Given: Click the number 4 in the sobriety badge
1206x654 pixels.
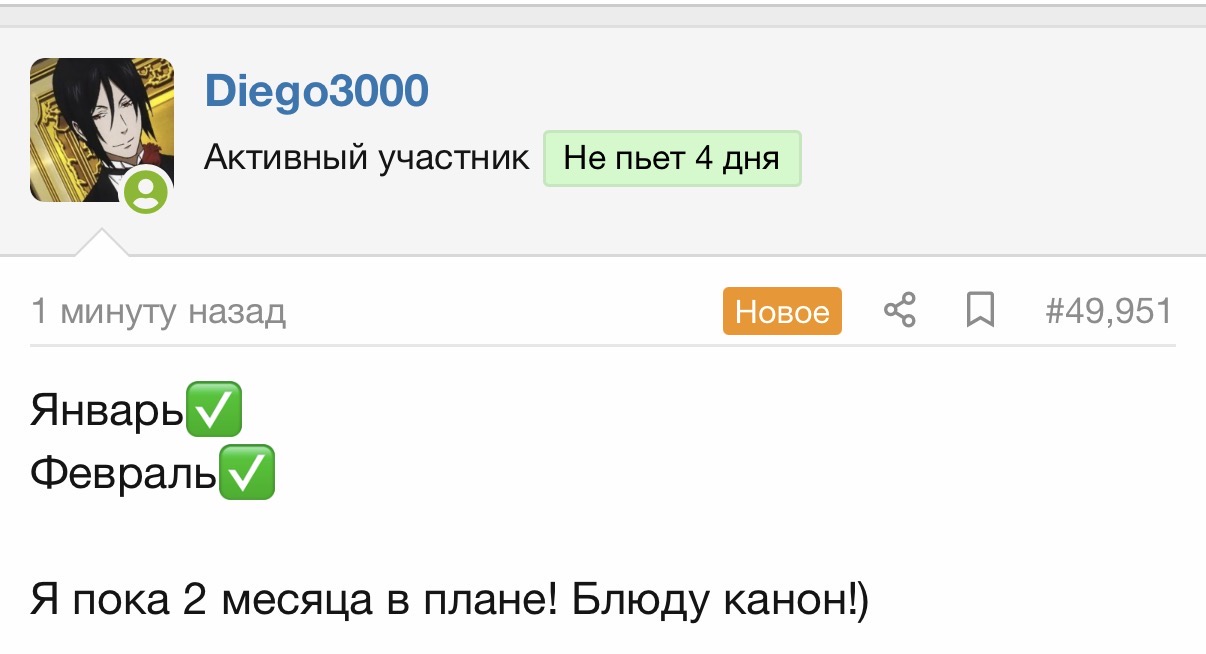Looking at the screenshot, I should pos(703,158).
